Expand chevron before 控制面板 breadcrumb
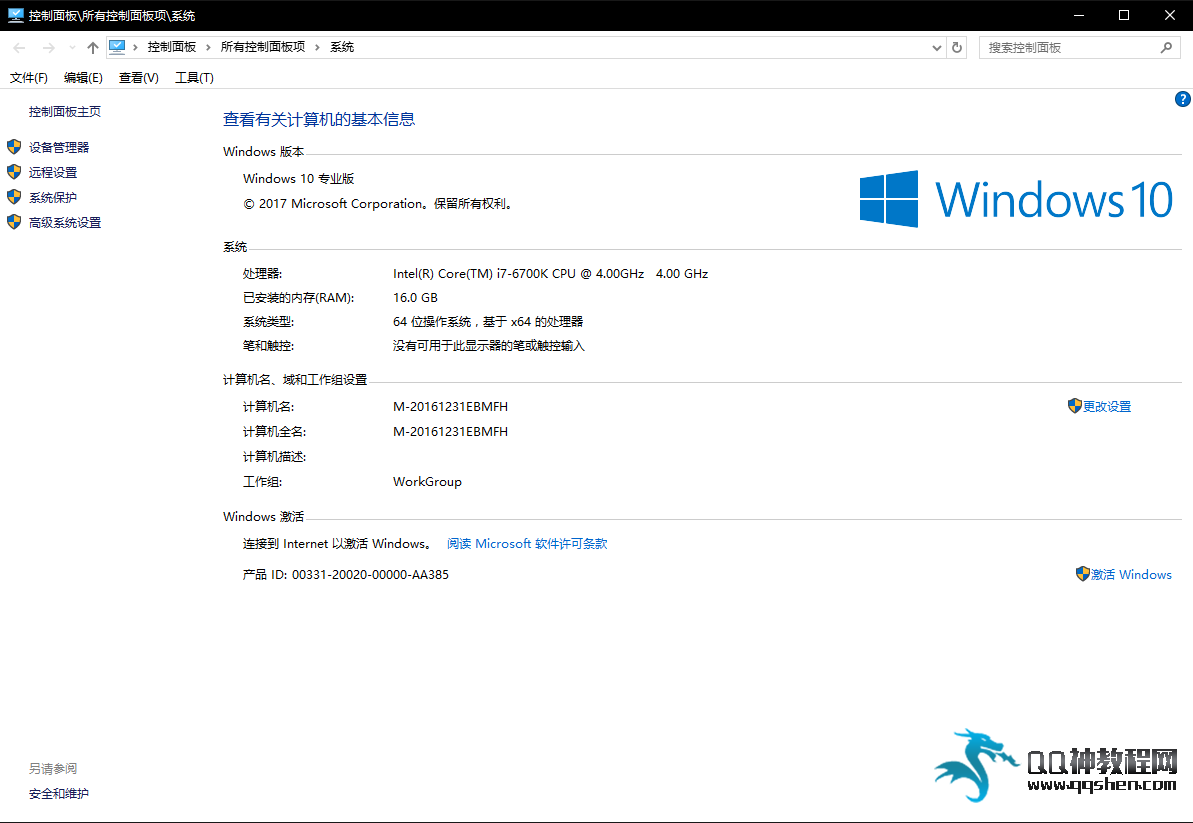Viewport: 1193px width, 823px height. point(135,47)
